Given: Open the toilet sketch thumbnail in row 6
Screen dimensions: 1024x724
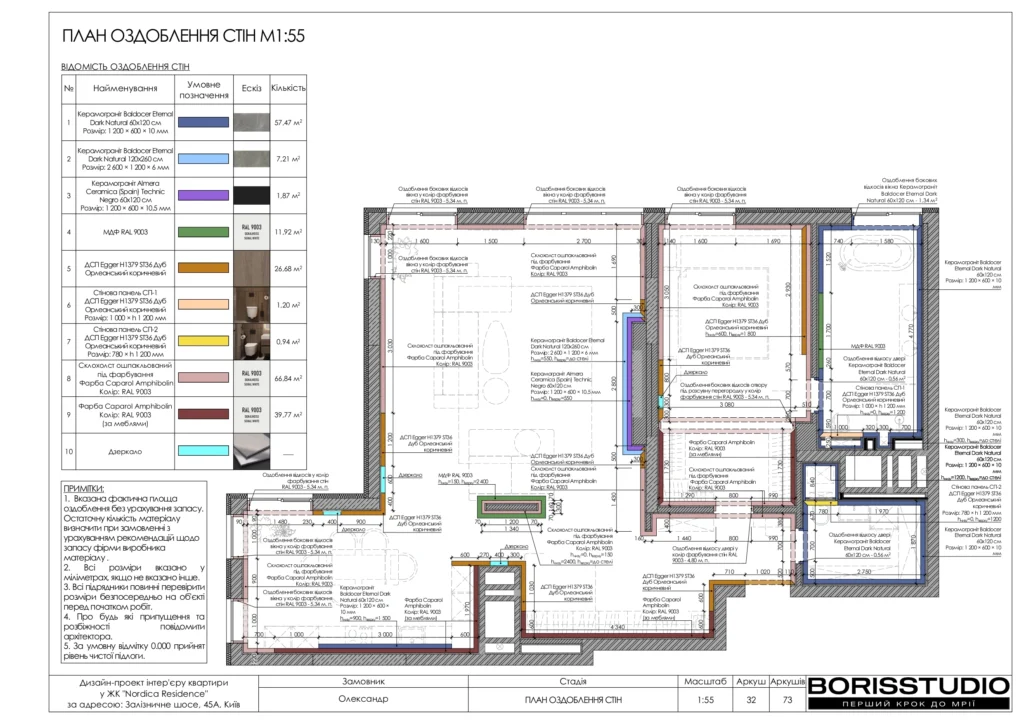Looking at the screenshot, I should point(251,305).
